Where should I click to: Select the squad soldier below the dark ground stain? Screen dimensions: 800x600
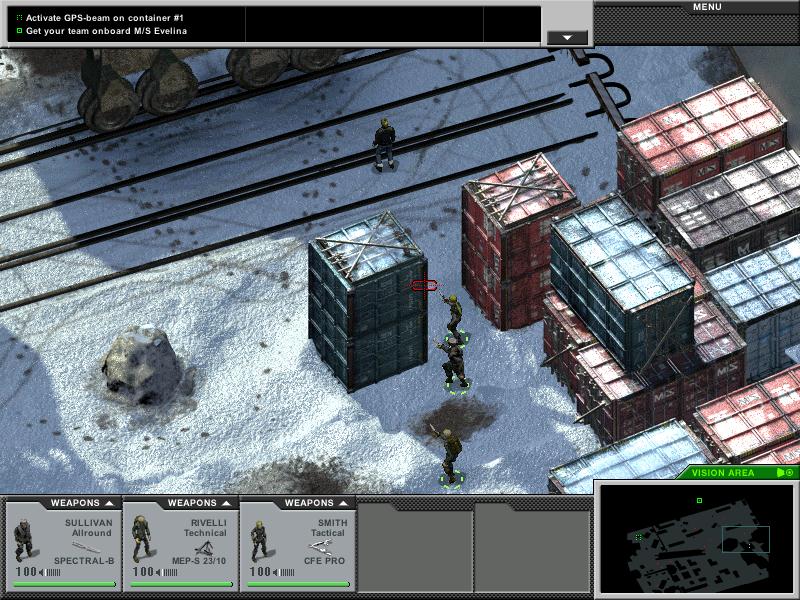coord(449,456)
